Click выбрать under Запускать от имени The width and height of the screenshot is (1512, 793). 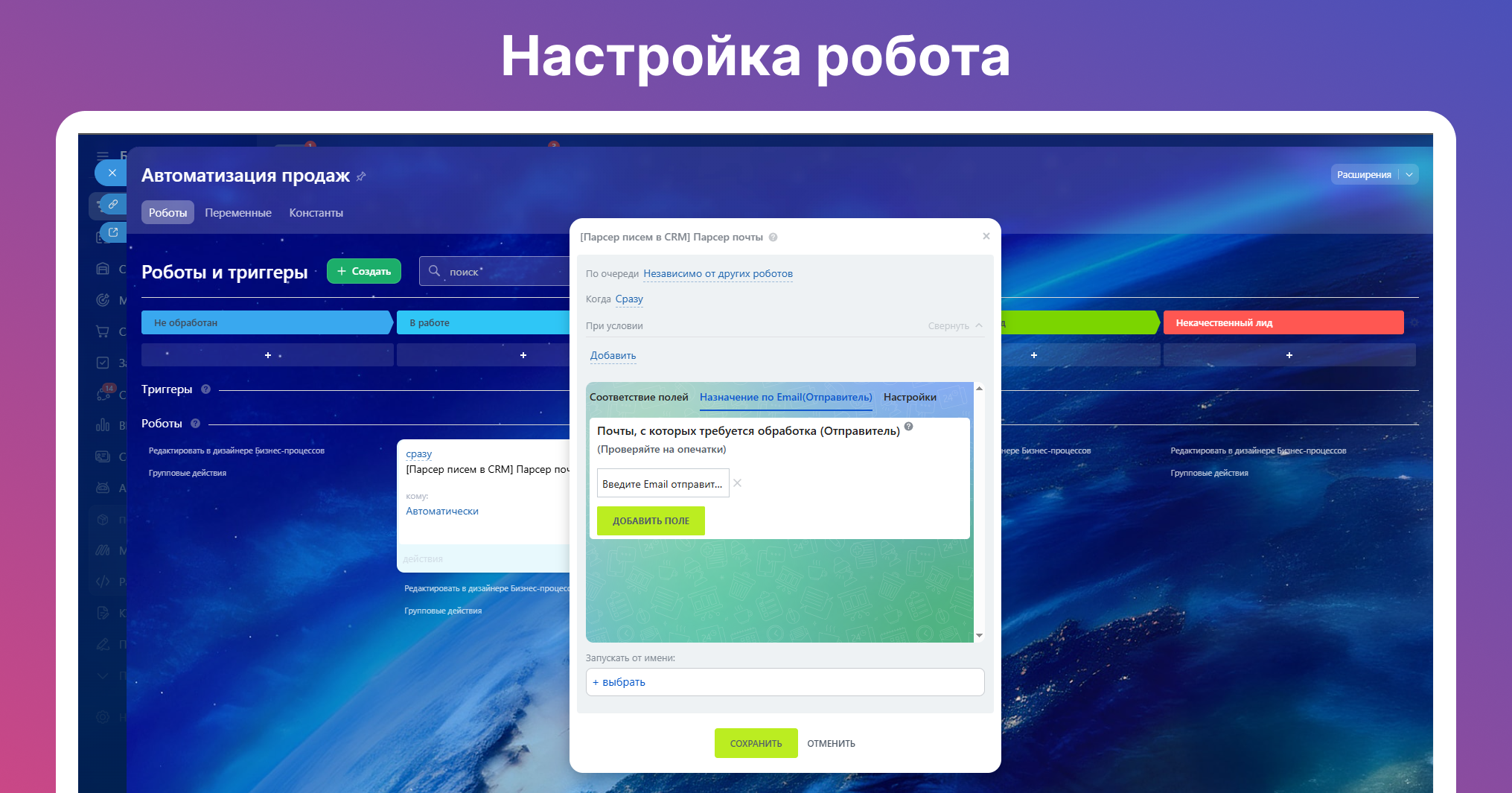pyautogui.click(x=619, y=682)
